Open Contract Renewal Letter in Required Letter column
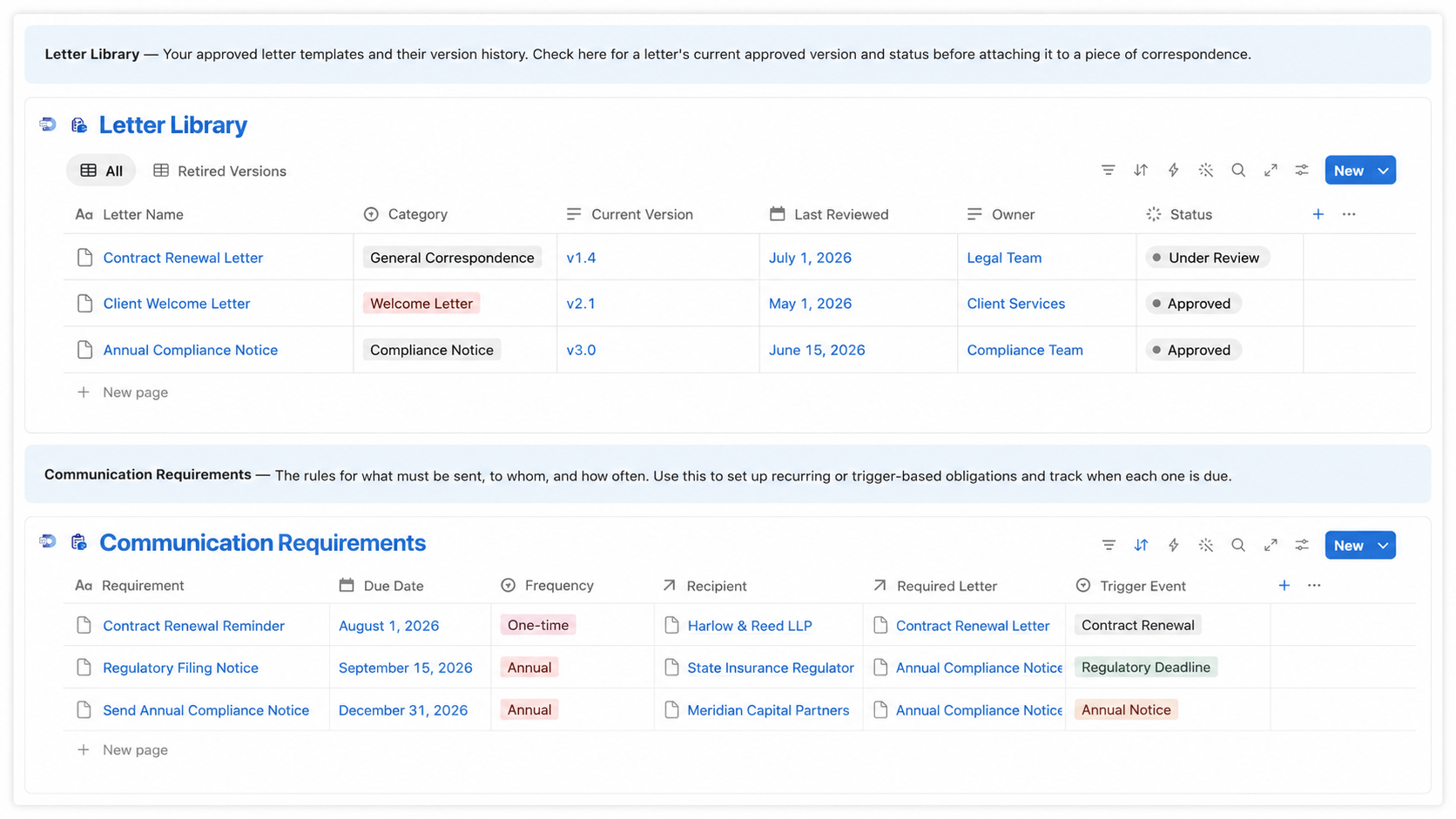This screenshot has width=1456, height=819. (x=973, y=626)
